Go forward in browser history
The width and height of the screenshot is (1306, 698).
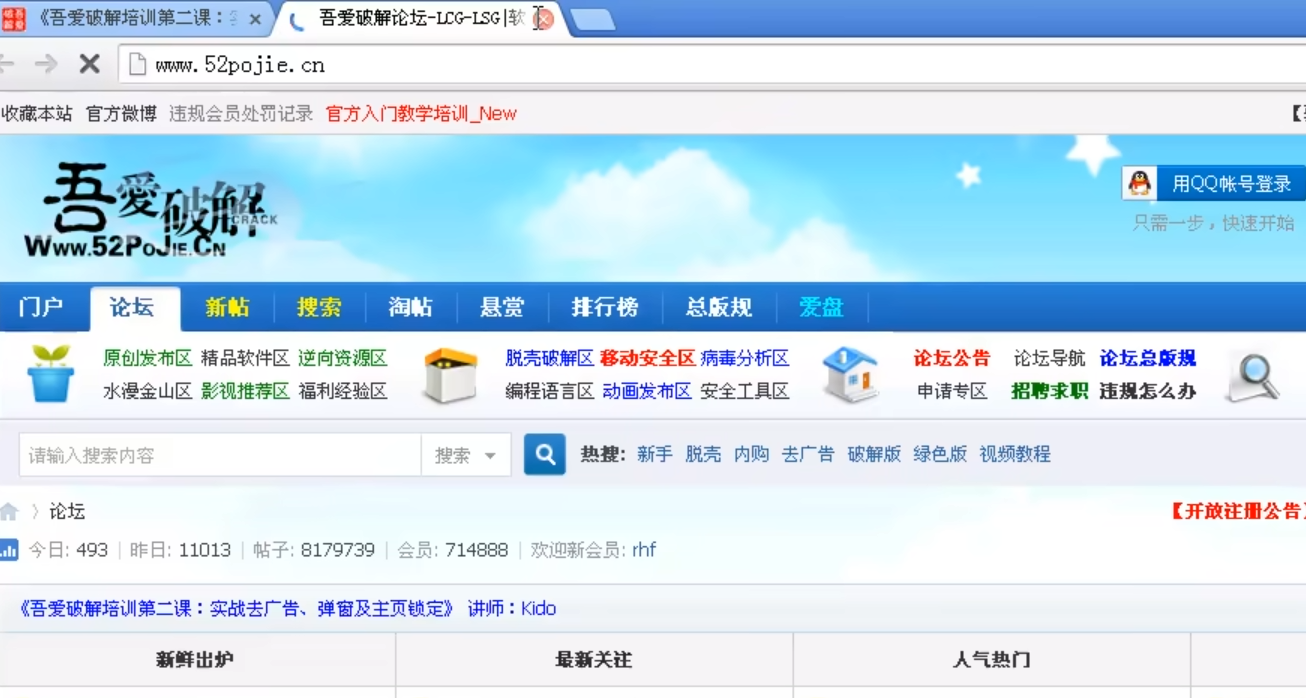(x=46, y=65)
